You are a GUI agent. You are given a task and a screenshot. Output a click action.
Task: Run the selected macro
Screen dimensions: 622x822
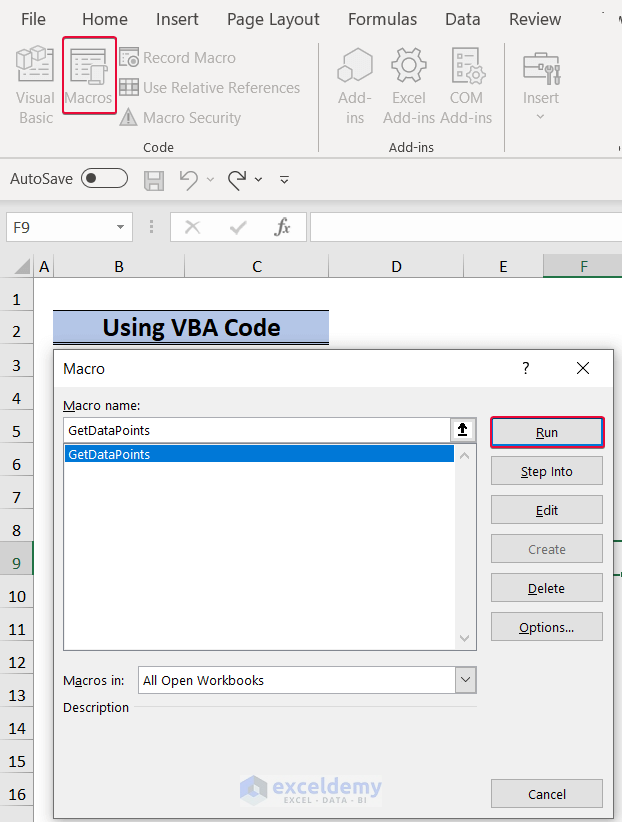pos(547,432)
